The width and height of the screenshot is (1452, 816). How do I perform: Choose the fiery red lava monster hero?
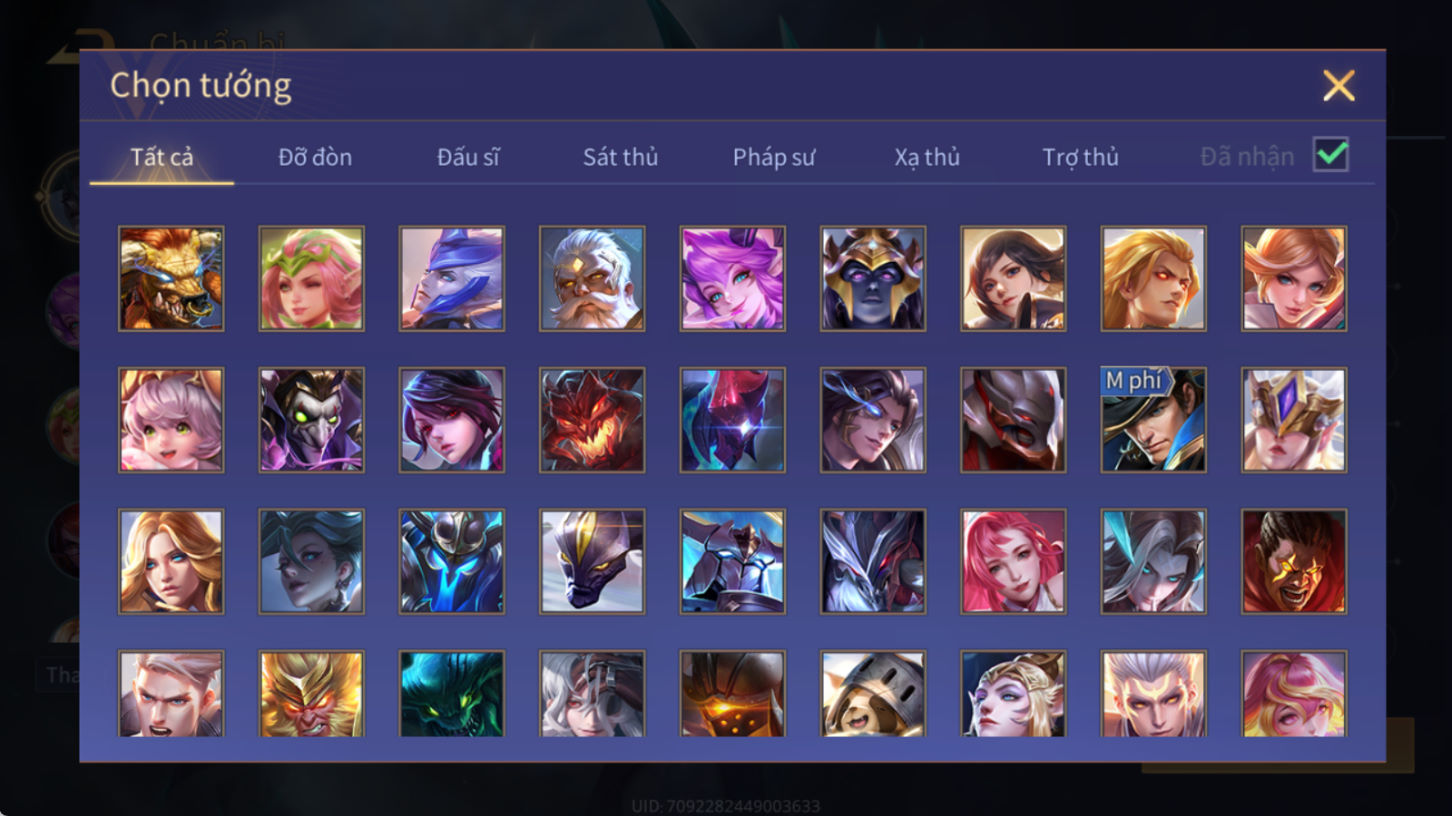tap(592, 420)
